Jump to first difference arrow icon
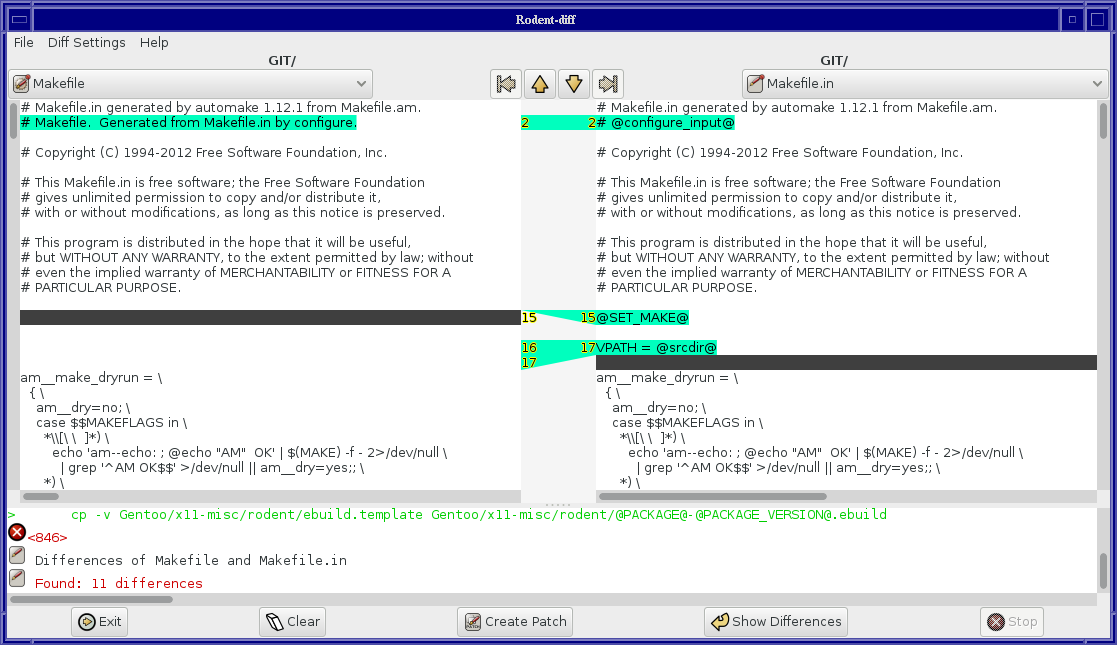The image size is (1117, 645). (x=506, y=84)
